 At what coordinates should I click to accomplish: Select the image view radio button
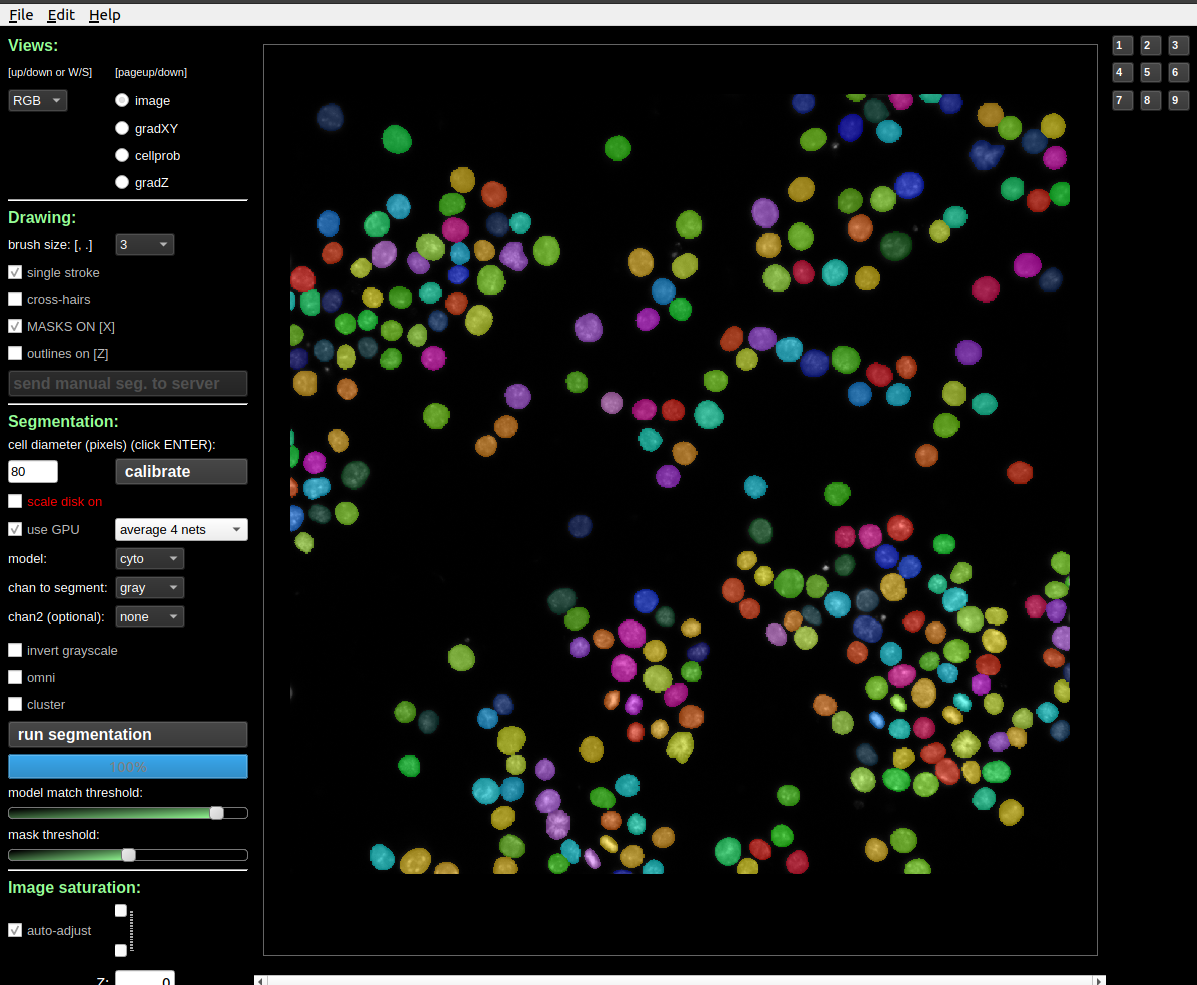click(x=121, y=100)
